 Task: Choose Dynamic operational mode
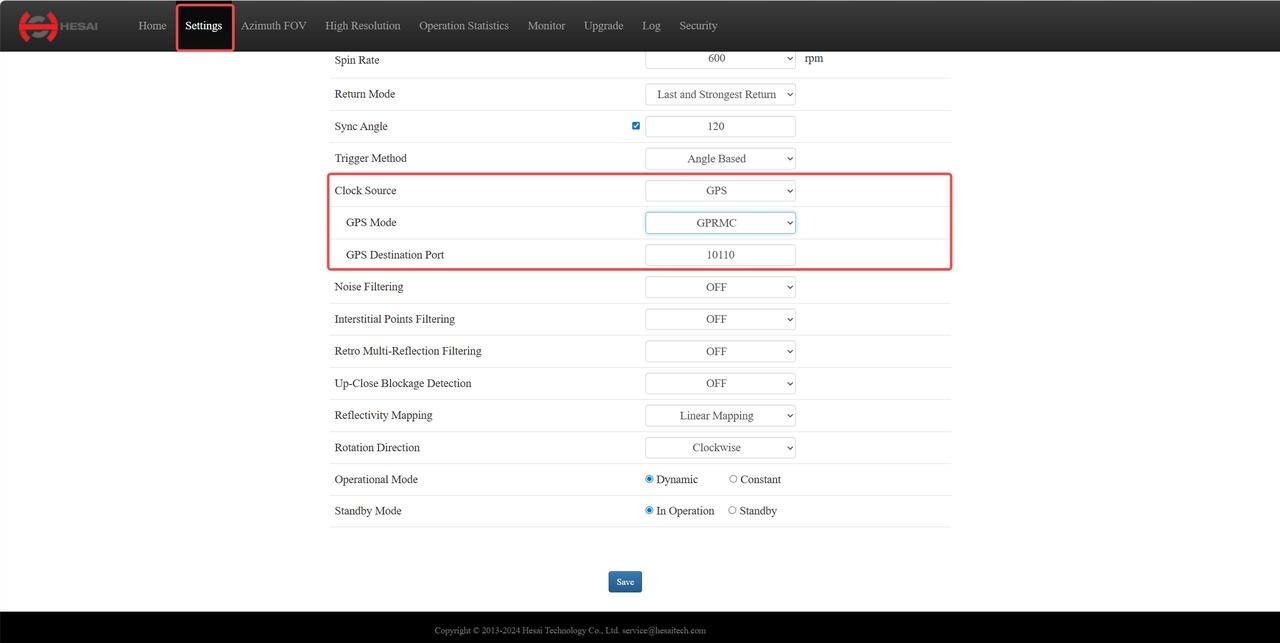[x=650, y=479]
